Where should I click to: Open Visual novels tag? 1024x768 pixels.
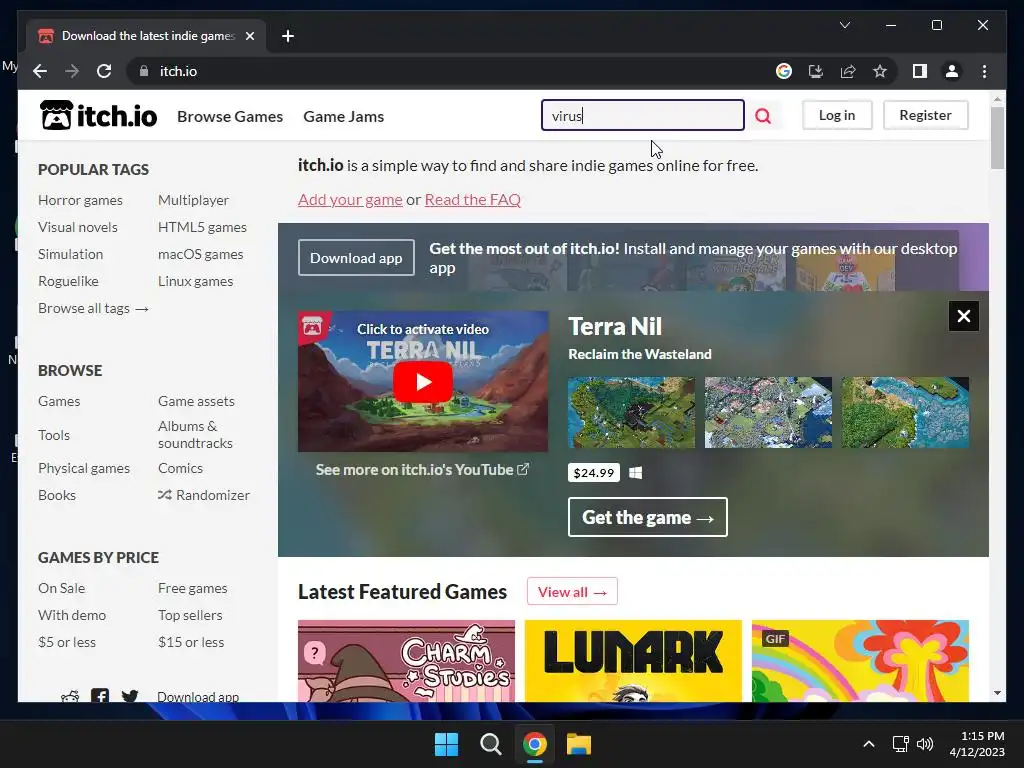(x=78, y=227)
